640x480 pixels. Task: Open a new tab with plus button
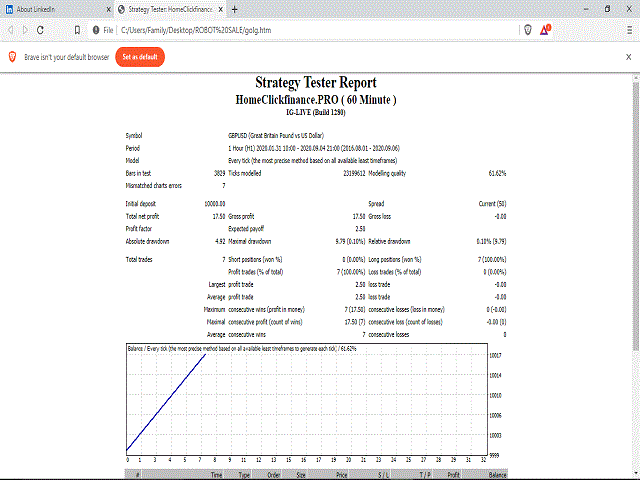click(x=235, y=9)
